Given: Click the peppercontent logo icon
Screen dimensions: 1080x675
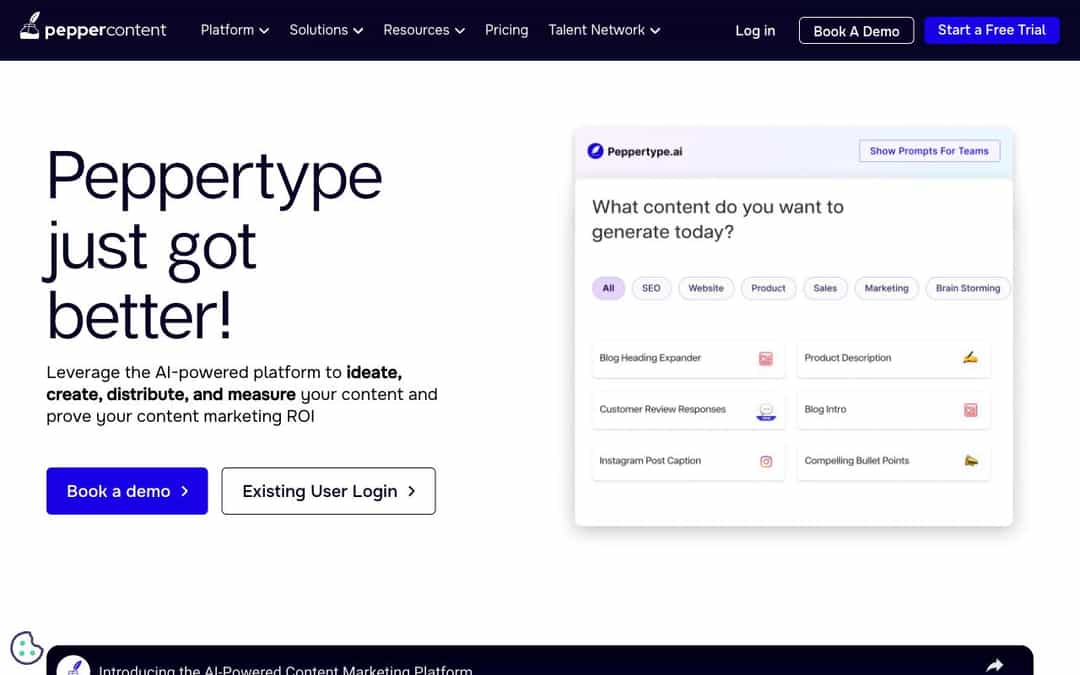Looking at the screenshot, I should (31, 27).
